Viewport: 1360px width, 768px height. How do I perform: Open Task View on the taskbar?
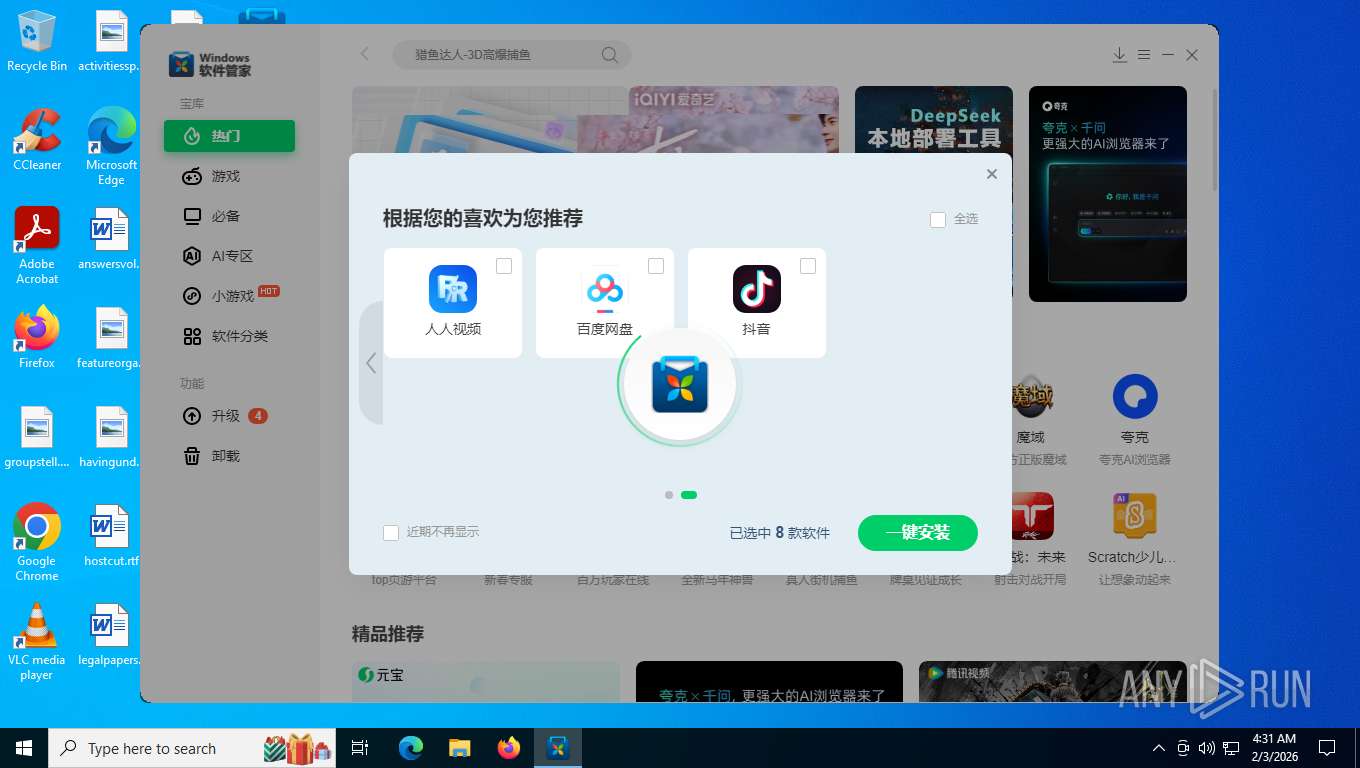pyautogui.click(x=360, y=748)
